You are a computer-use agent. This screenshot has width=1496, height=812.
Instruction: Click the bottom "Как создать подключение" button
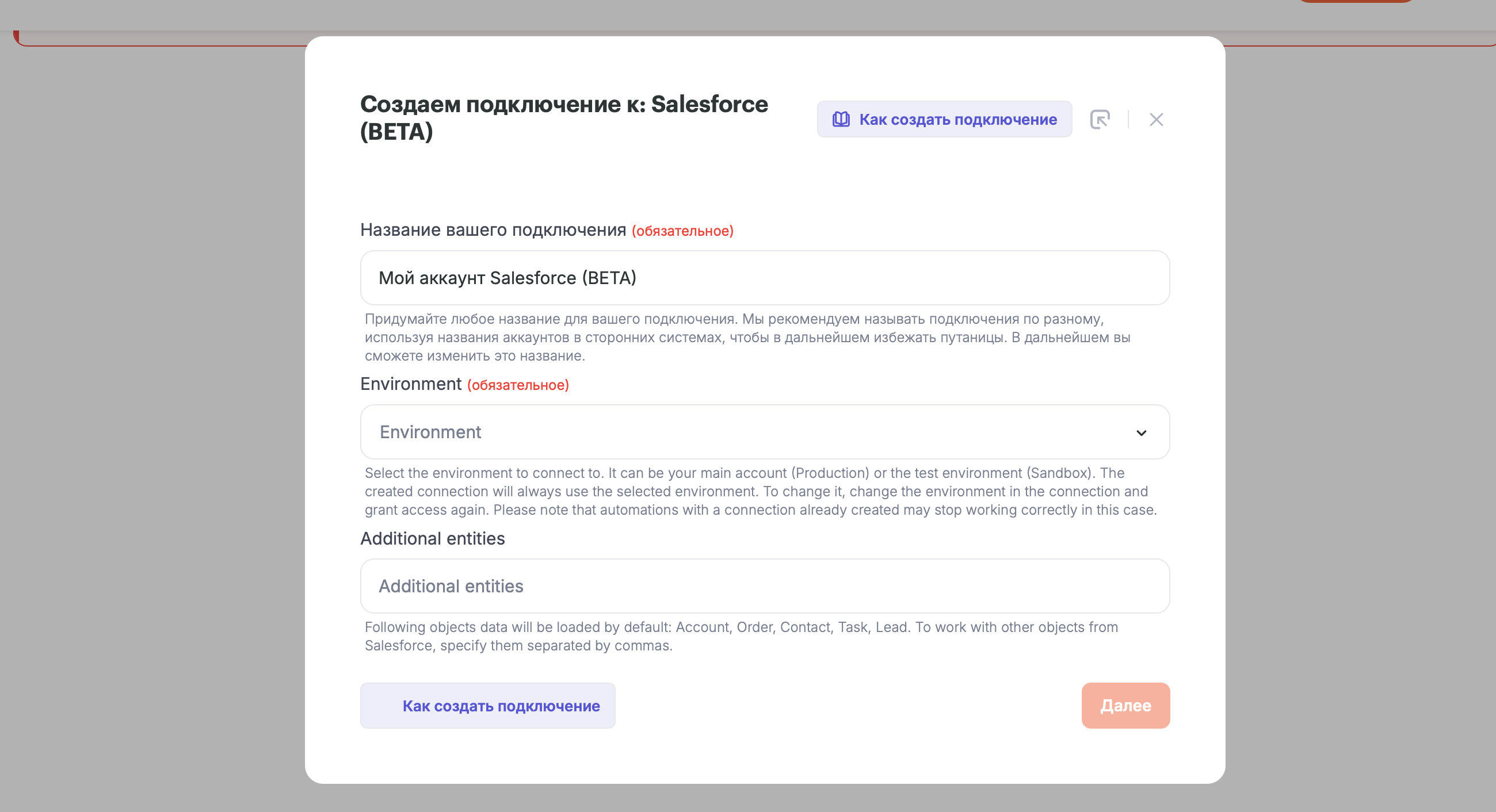(x=488, y=706)
